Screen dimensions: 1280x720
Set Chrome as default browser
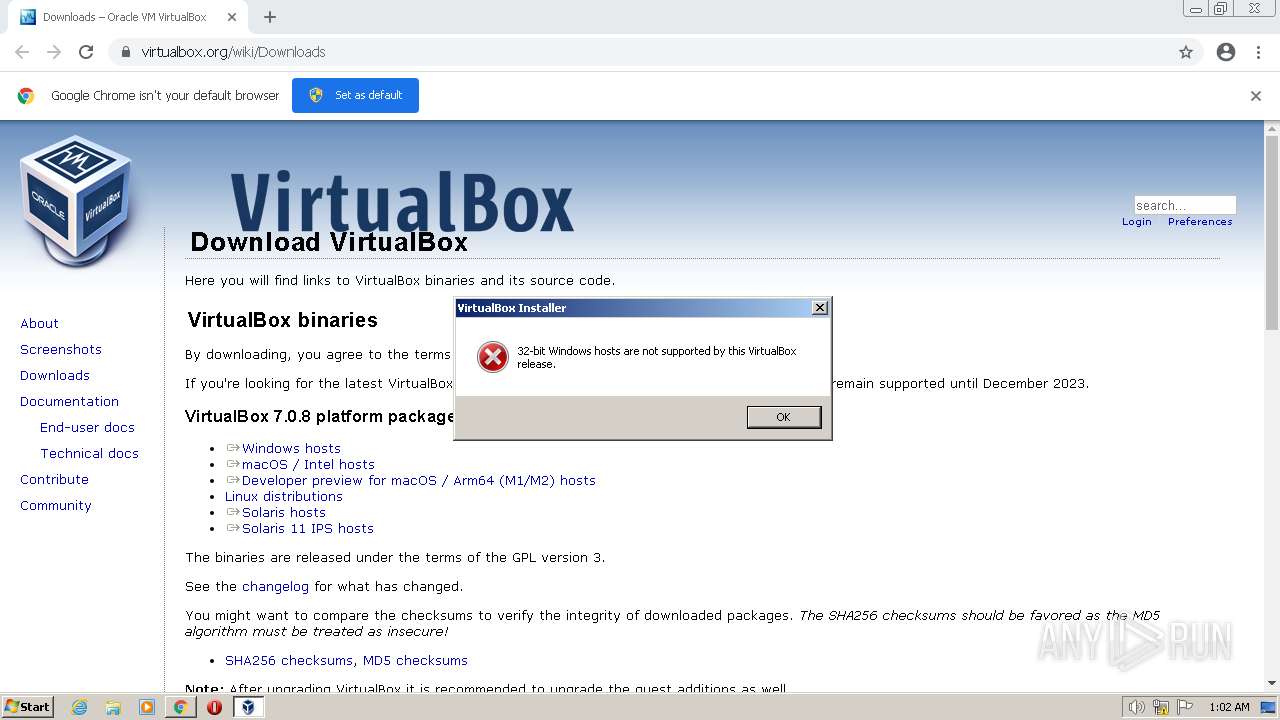[355, 95]
